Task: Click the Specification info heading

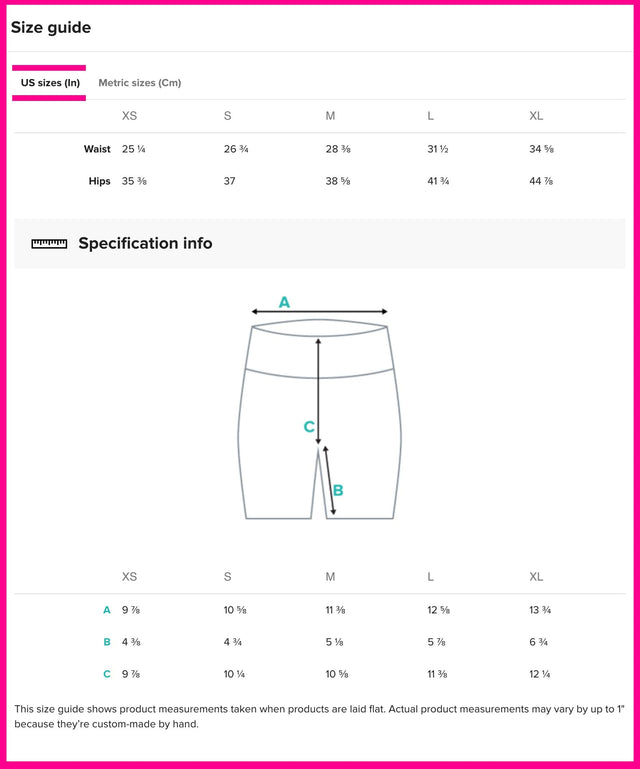Action: point(145,243)
